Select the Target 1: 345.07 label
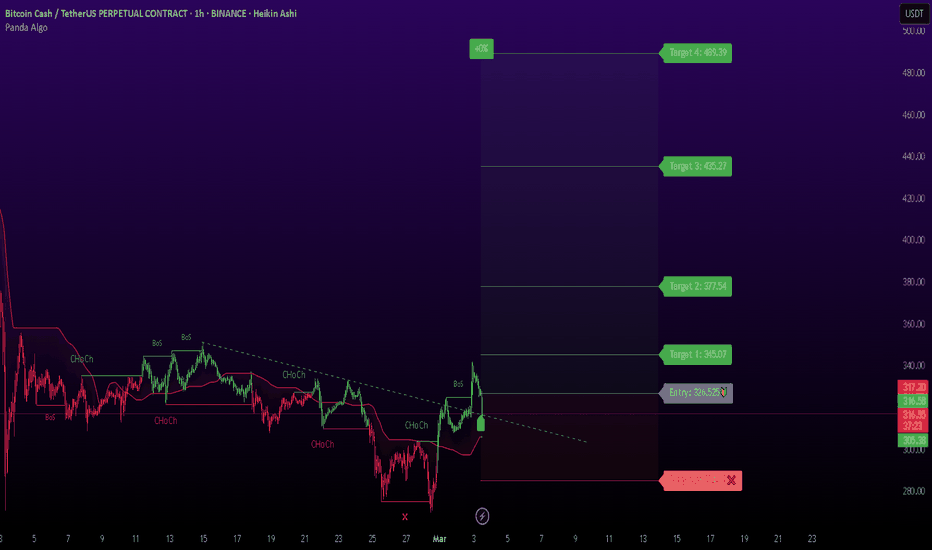This screenshot has width=932, height=550. tap(697, 355)
